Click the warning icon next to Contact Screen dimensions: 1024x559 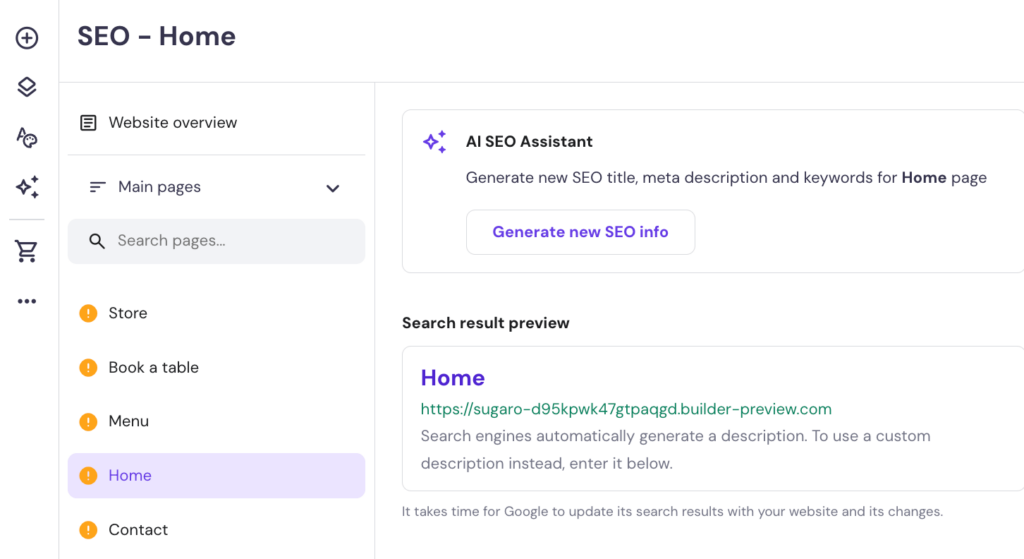(88, 530)
